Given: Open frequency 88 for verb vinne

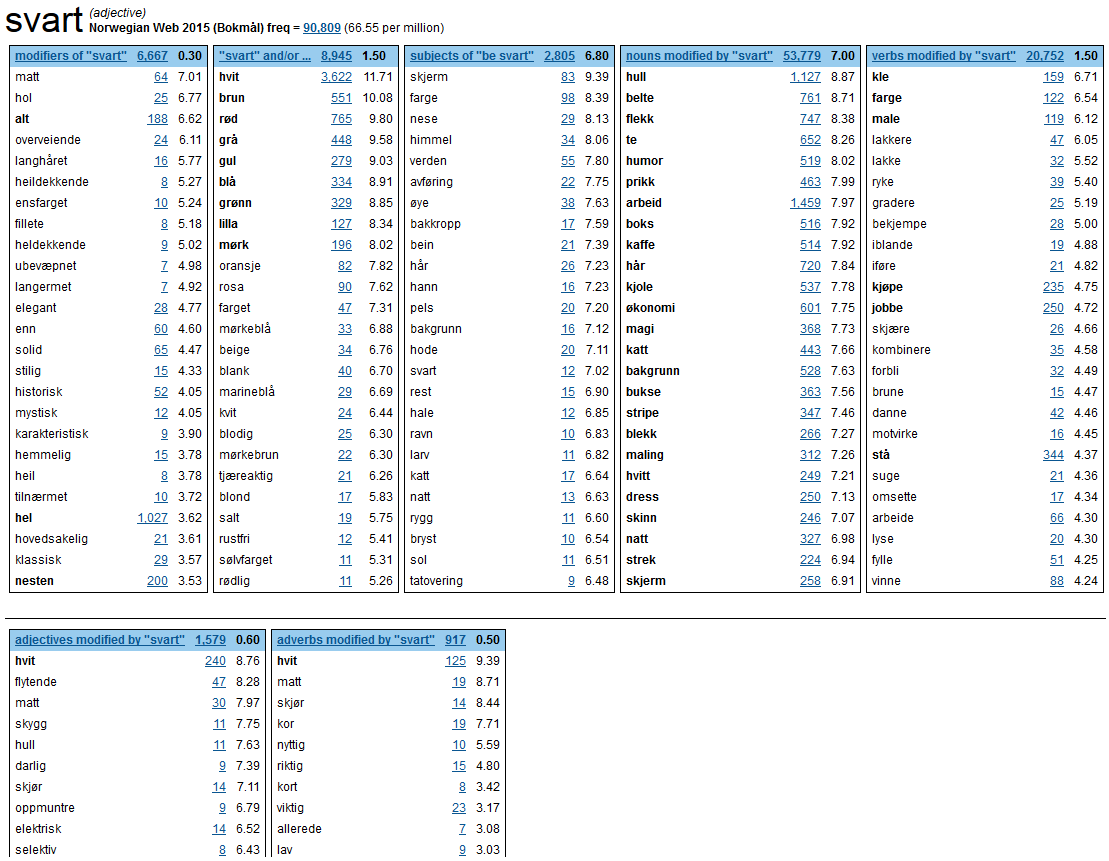Looking at the screenshot, I should click(x=1057, y=581).
